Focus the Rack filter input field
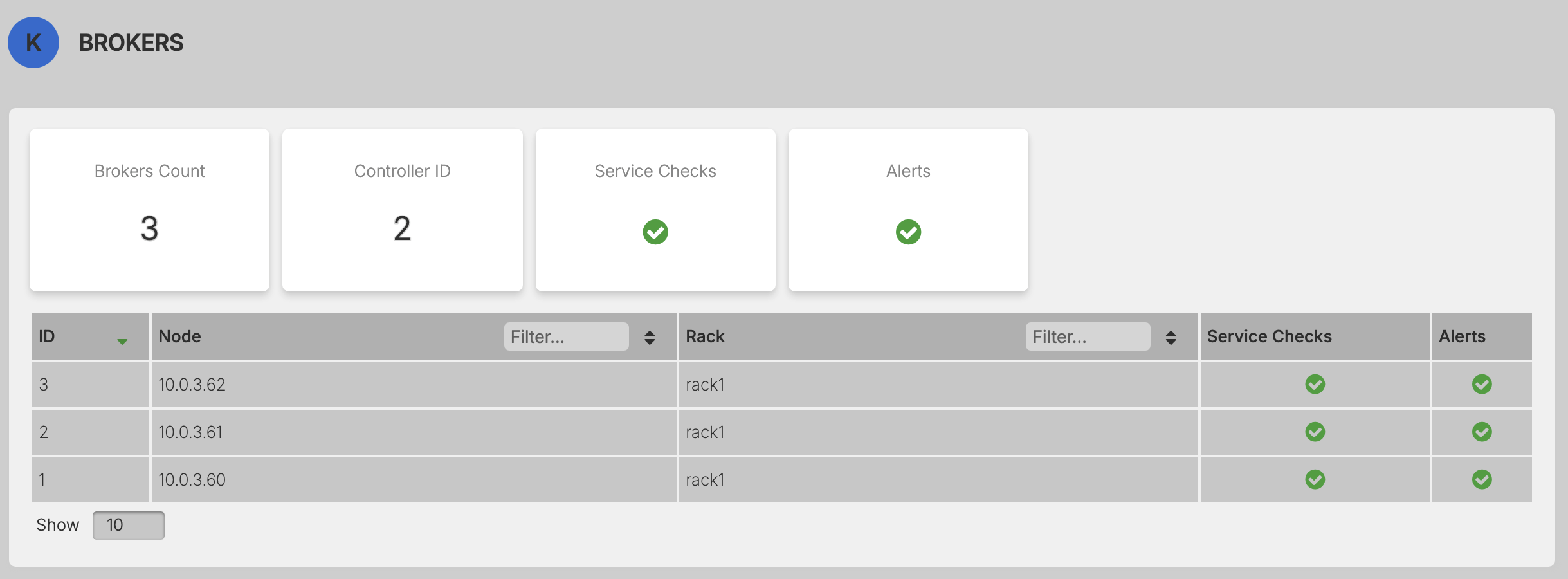This screenshot has width=1568, height=579. [1087, 336]
